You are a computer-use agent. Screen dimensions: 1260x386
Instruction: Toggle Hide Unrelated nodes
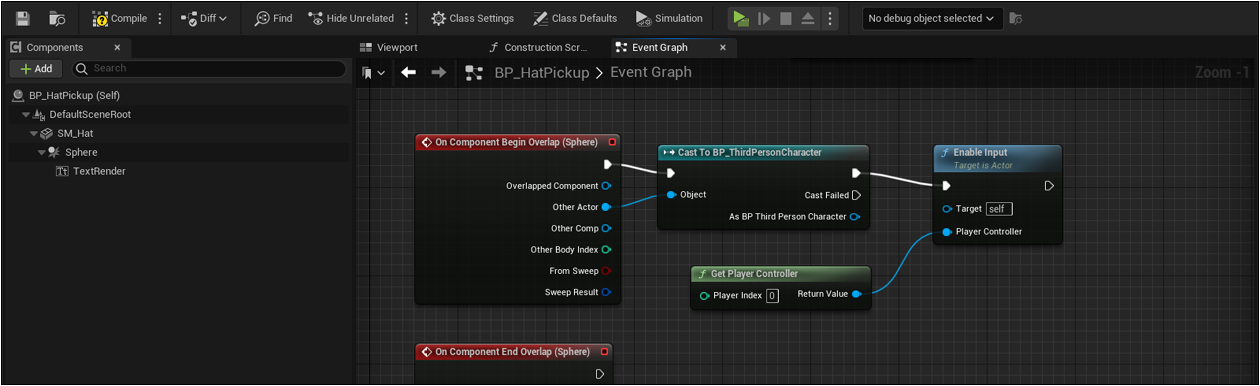pyautogui.click(x=352, y=18)
